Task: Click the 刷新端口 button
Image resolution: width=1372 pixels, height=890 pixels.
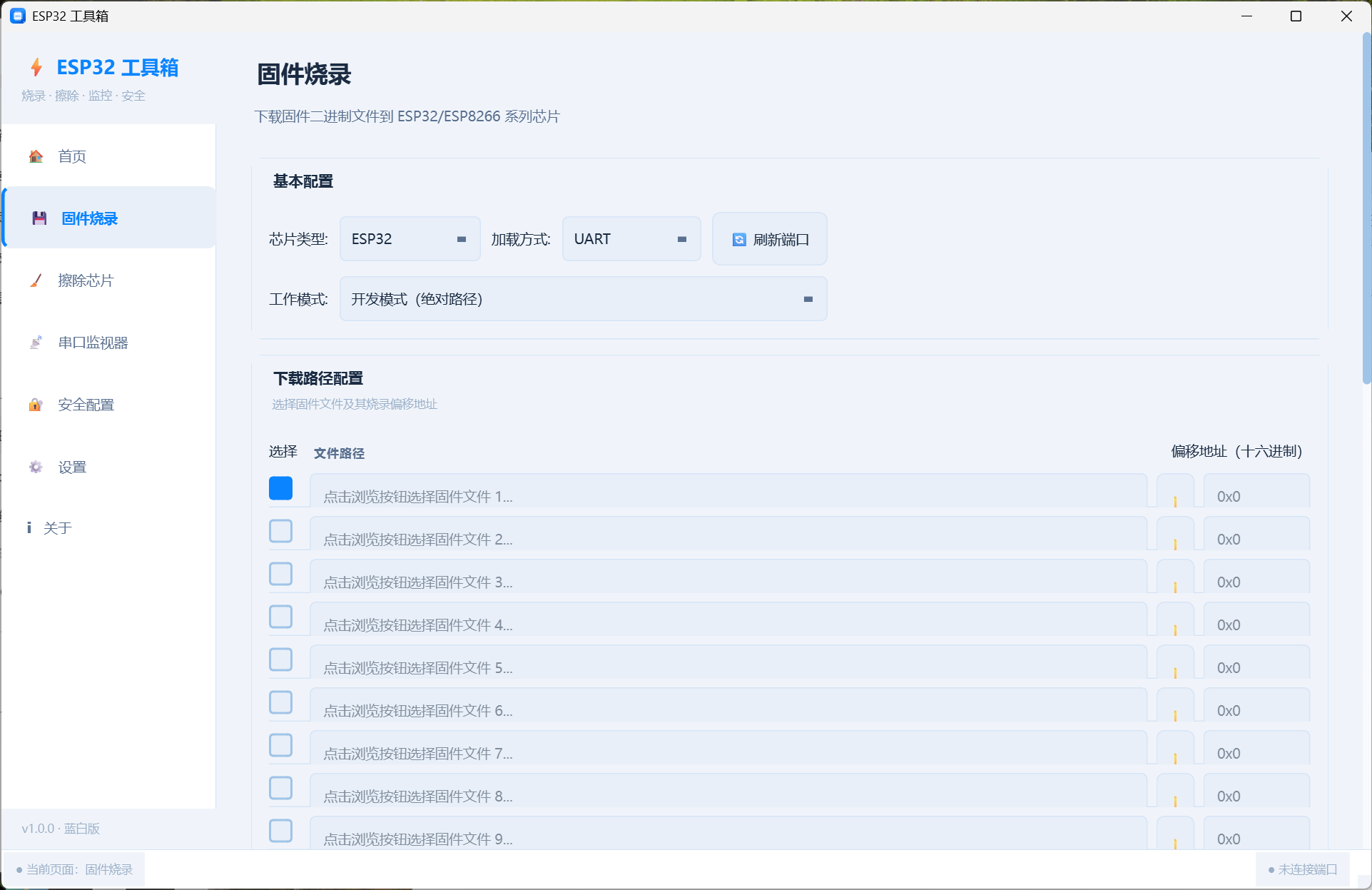Action: 770,239
